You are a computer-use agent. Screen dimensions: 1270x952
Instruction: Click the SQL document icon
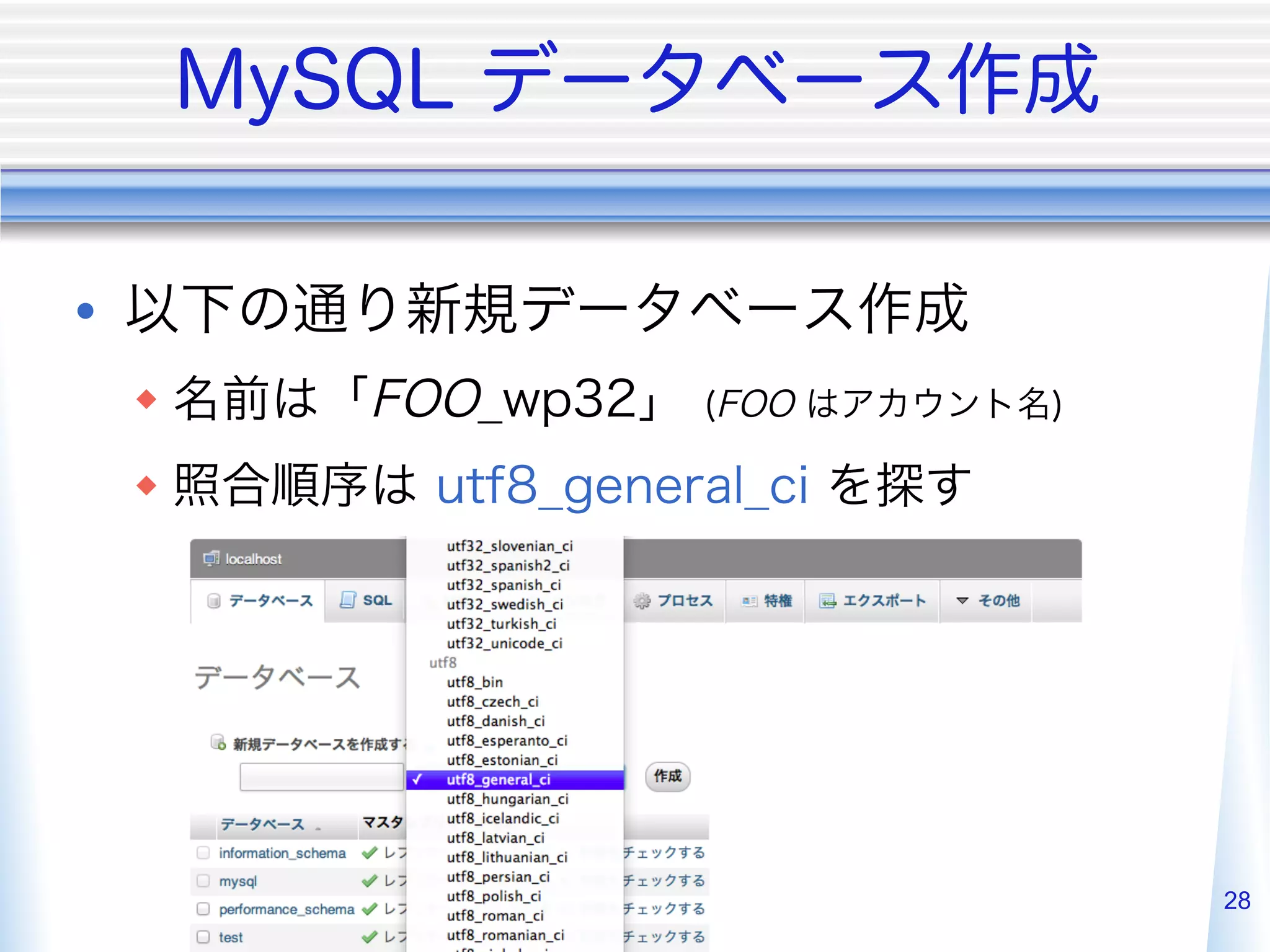point(348,599)
